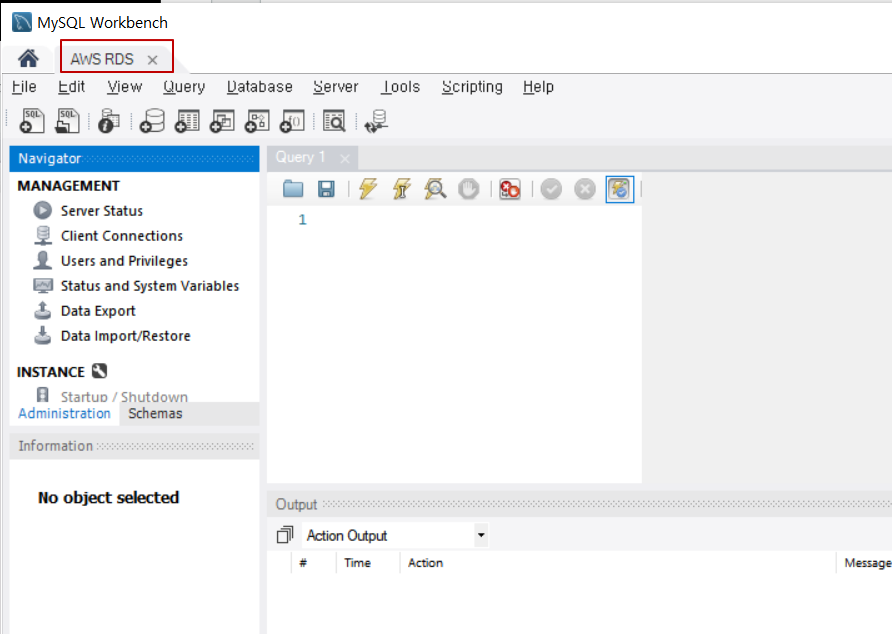
Task: Go to the Home screen tab icon
Action: [28, 58]
